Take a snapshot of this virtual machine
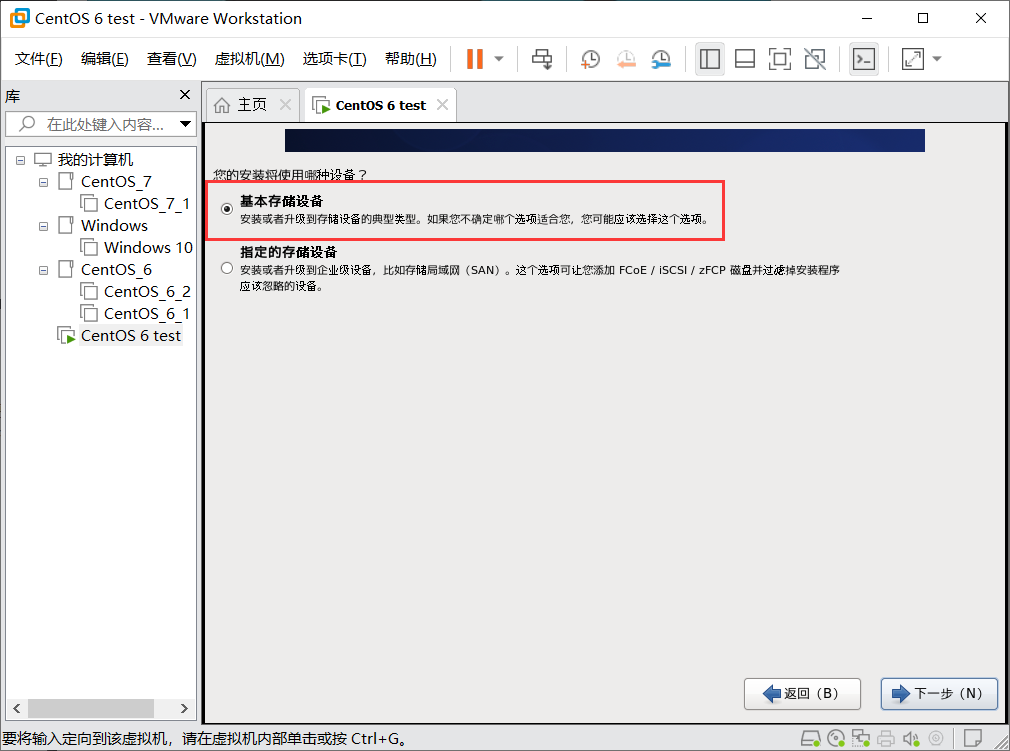 coord(590,59)
